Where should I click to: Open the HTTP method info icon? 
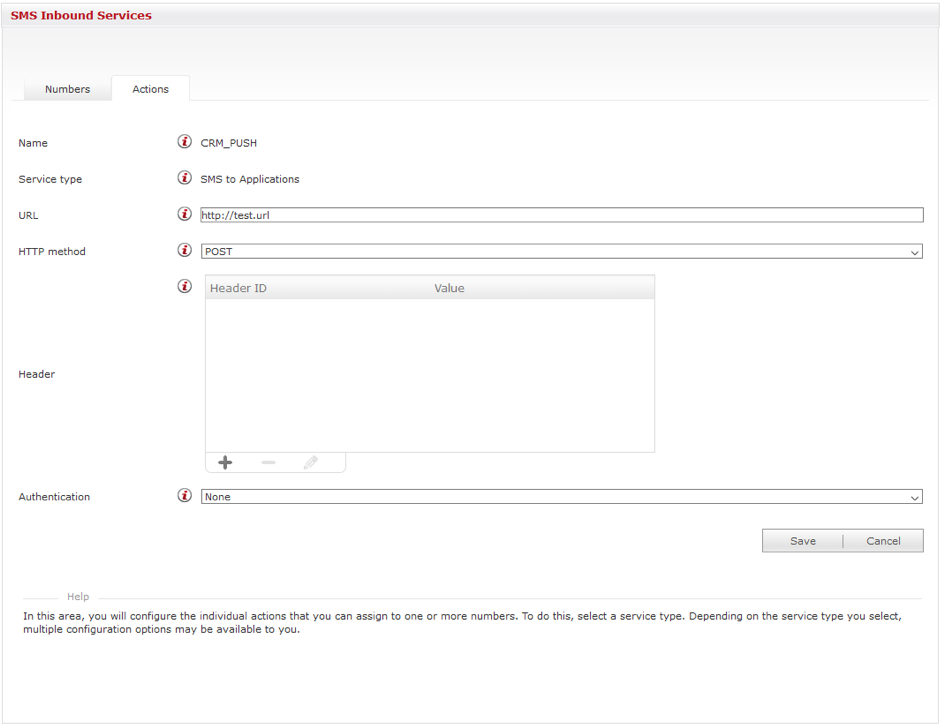[184, 250]
